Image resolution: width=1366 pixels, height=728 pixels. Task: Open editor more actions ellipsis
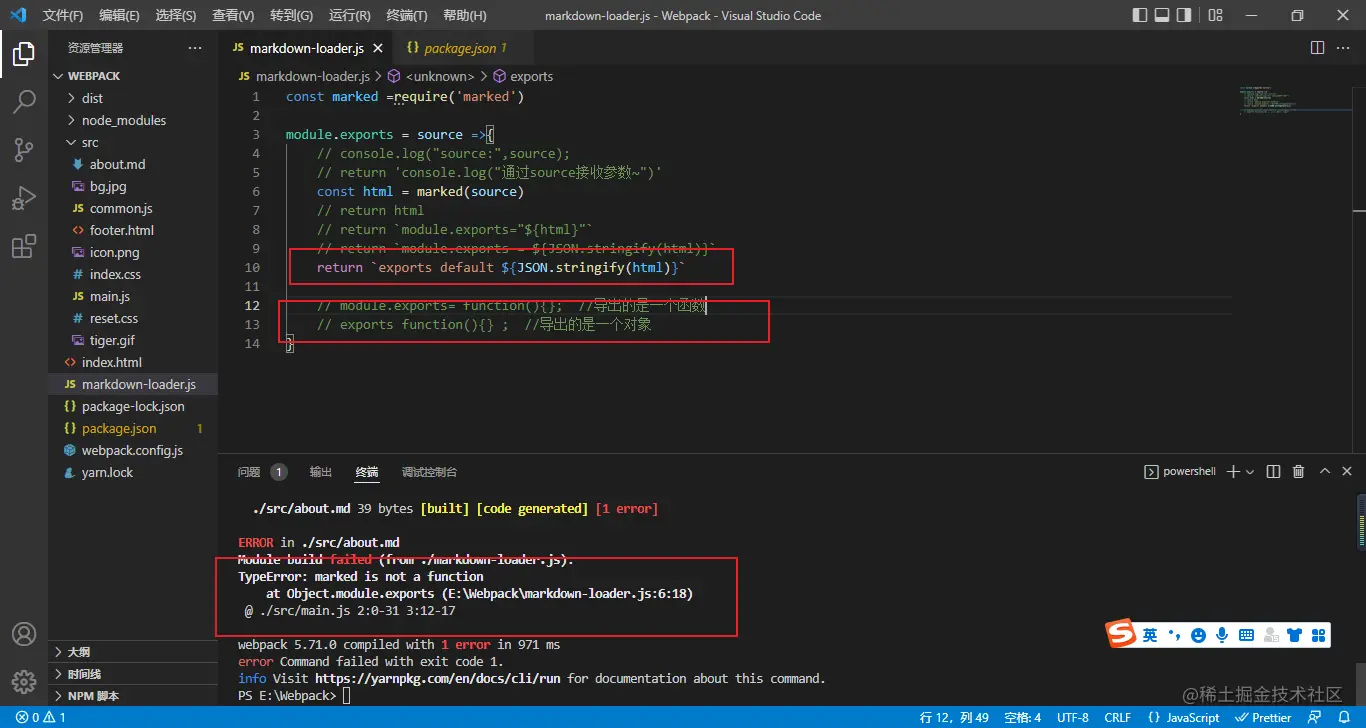click(x=1344, y=48)
